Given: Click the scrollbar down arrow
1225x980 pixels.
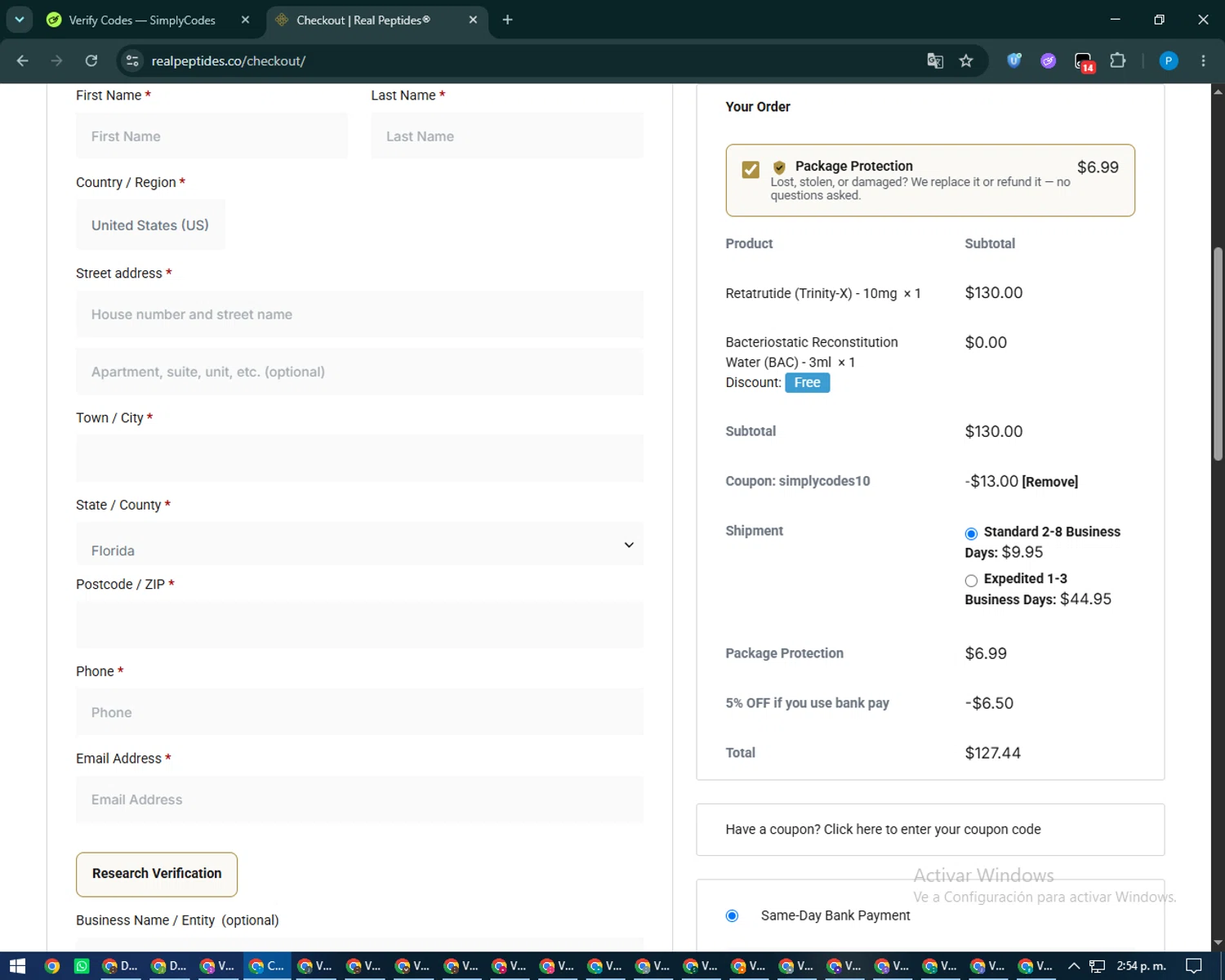Looking at the screenshot, I should (x=1218, y=943).
